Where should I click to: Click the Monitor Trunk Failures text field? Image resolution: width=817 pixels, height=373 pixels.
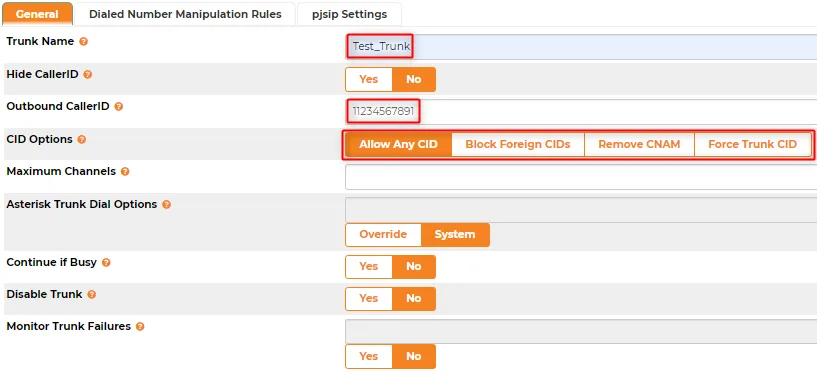[581, 331]
